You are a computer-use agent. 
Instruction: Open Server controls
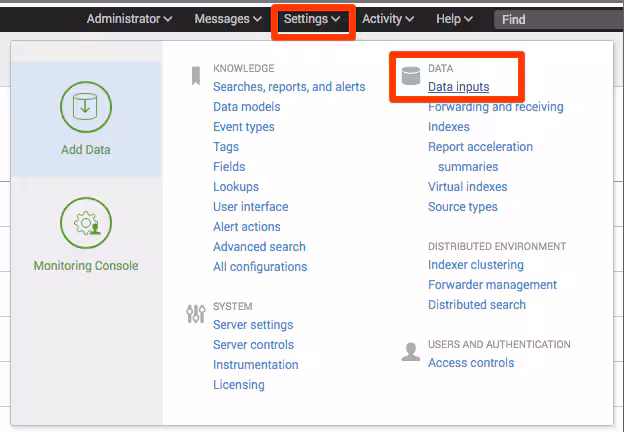tap(254, 344)
